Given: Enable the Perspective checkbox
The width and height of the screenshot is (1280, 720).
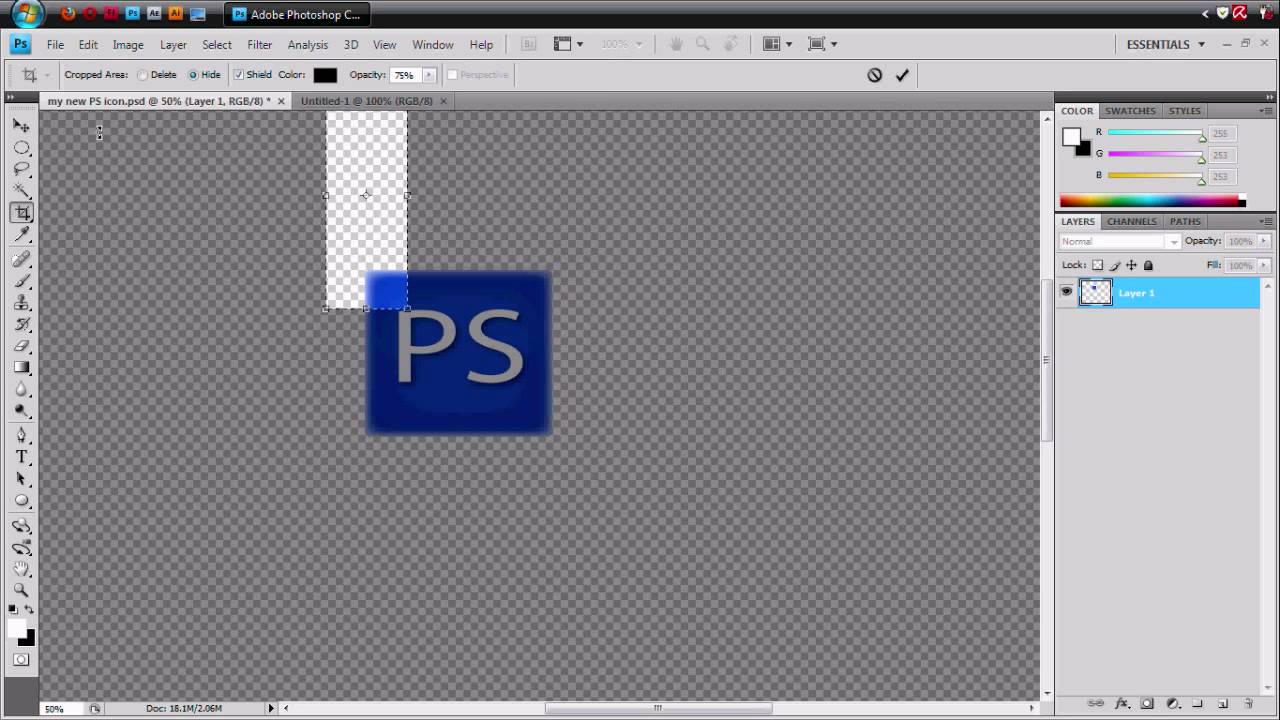Looking at the screenshot, I should click(x=452, y=75).
